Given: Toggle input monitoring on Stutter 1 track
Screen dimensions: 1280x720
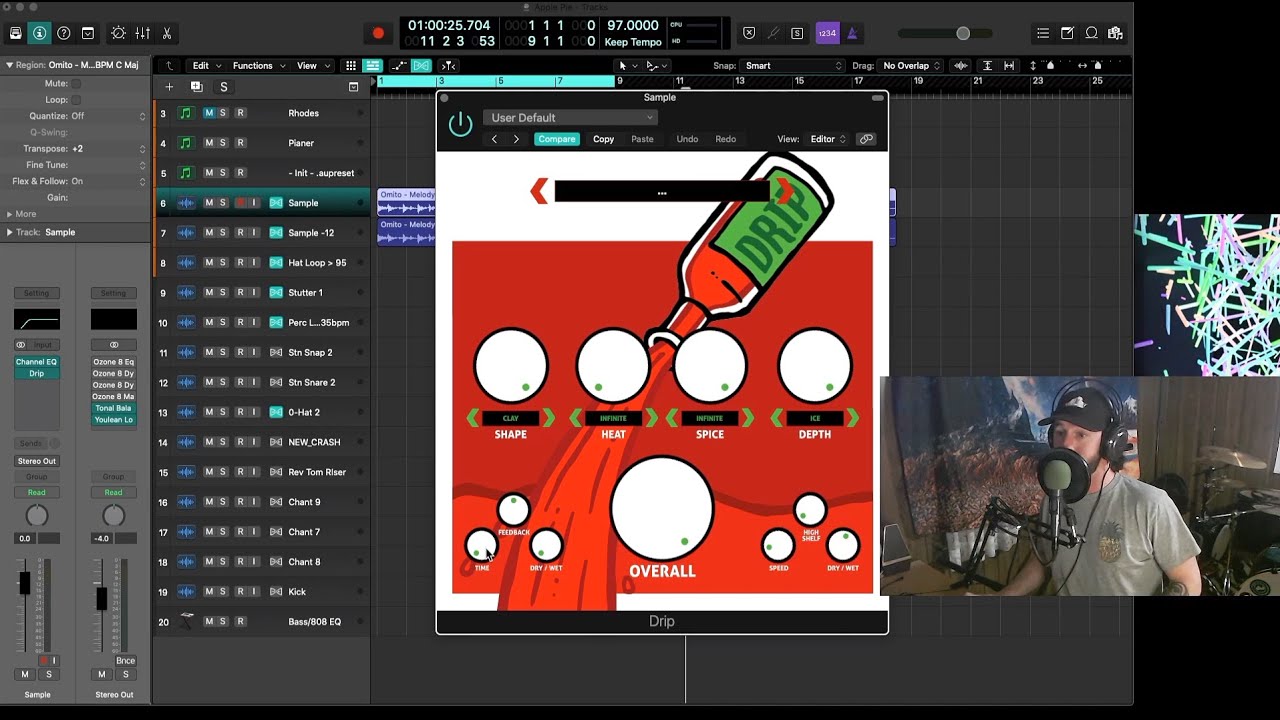Looking at the screenshot, I should pos(254,293).
